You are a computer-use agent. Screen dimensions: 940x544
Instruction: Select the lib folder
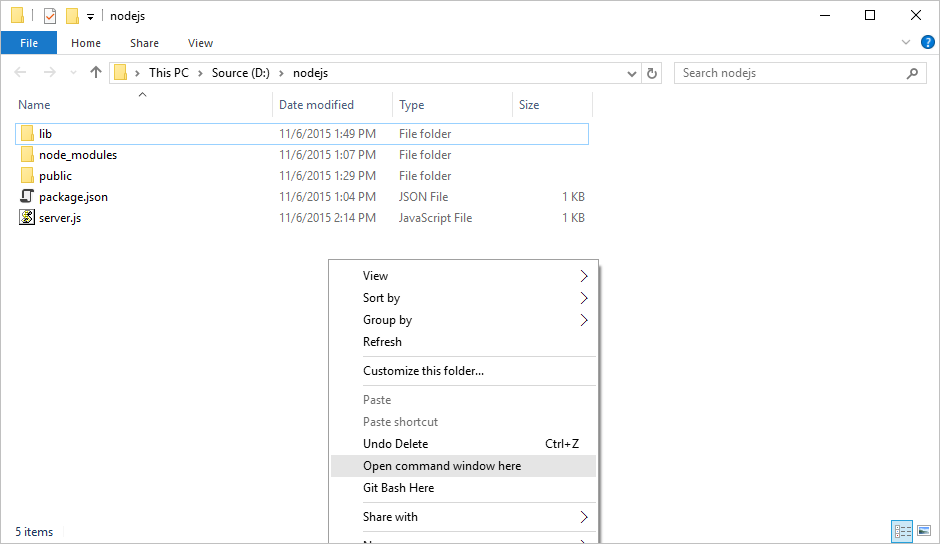point(302,134)
